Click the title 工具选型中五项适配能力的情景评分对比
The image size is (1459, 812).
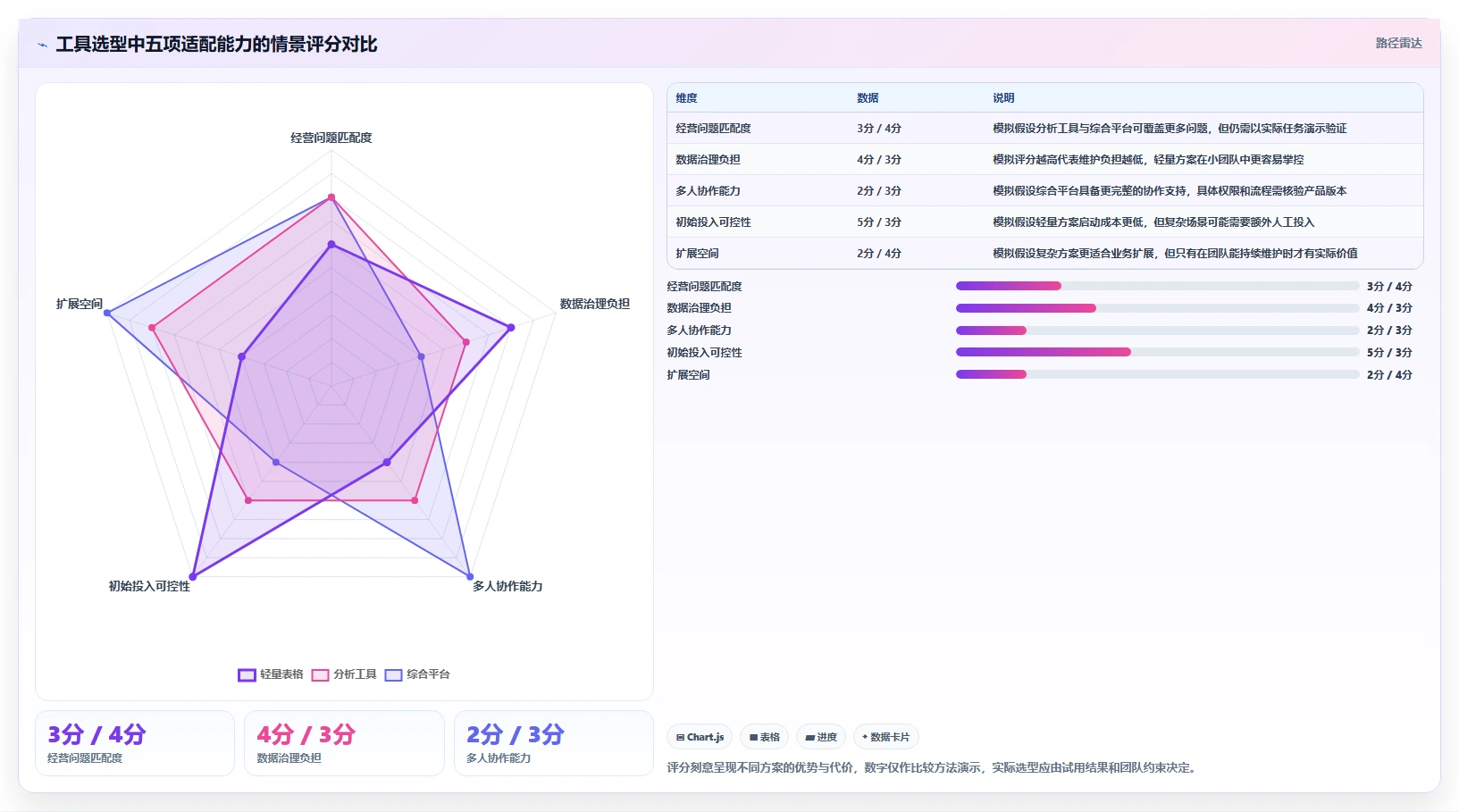click(x=217, y=45)
